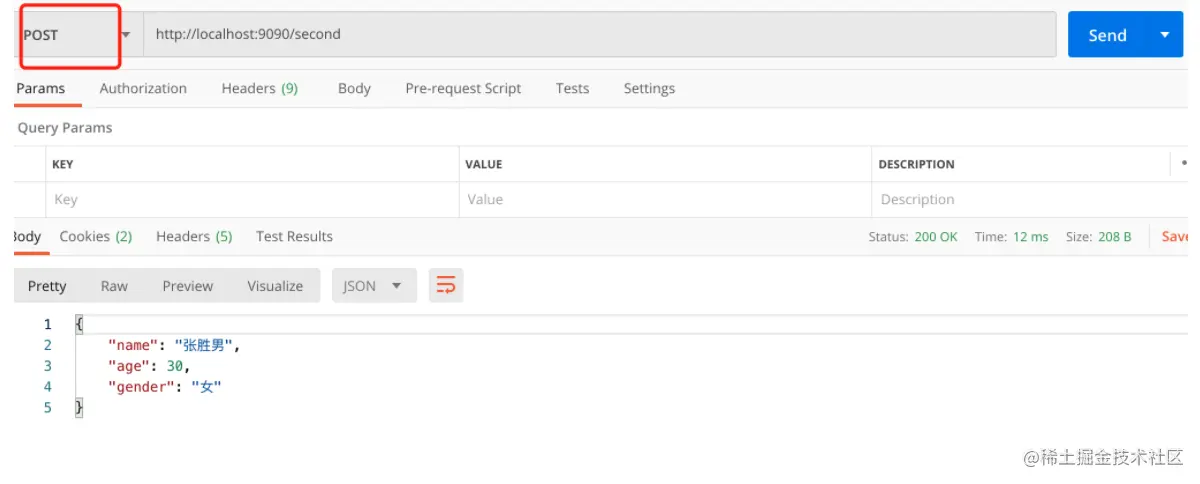The width and height of the screenshot is (1200, 484).
Task: Open the response Headers (5) tab
Action: point(194,237)
